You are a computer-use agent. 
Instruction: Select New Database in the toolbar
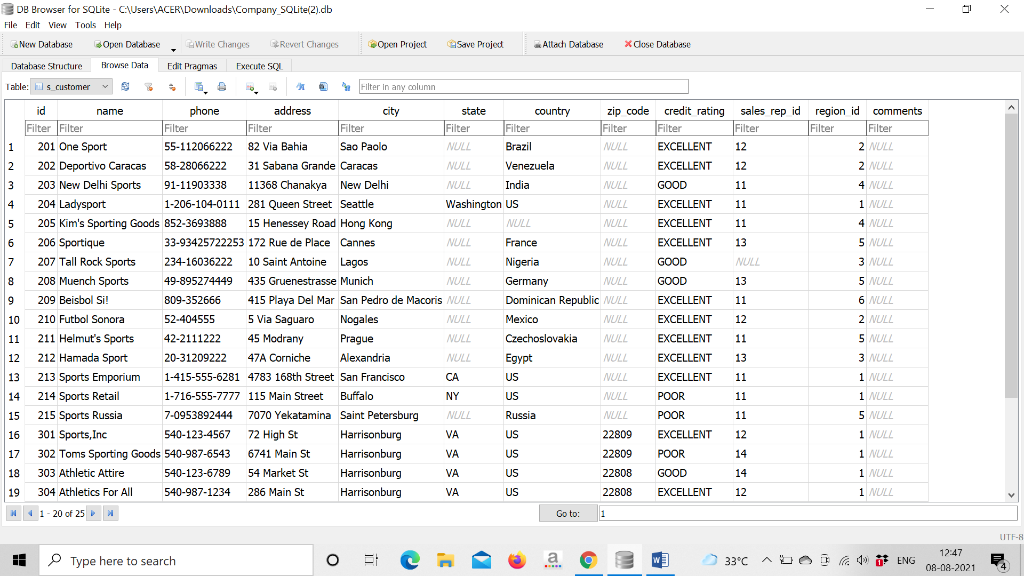44,44
